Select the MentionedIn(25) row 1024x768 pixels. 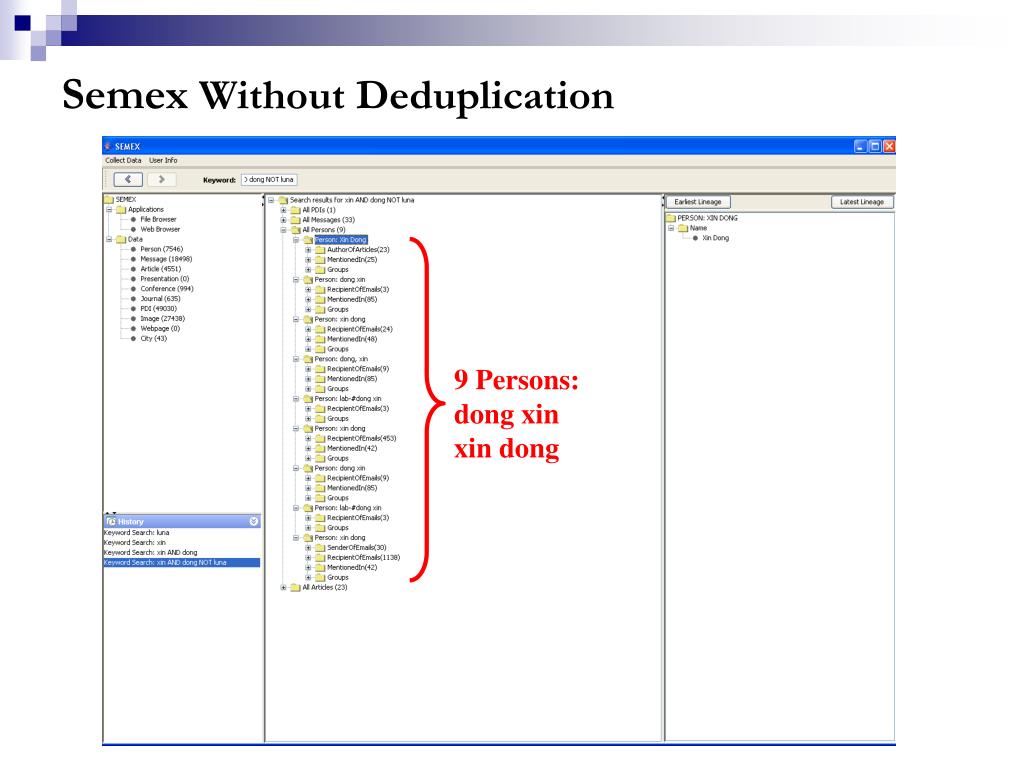352,260
